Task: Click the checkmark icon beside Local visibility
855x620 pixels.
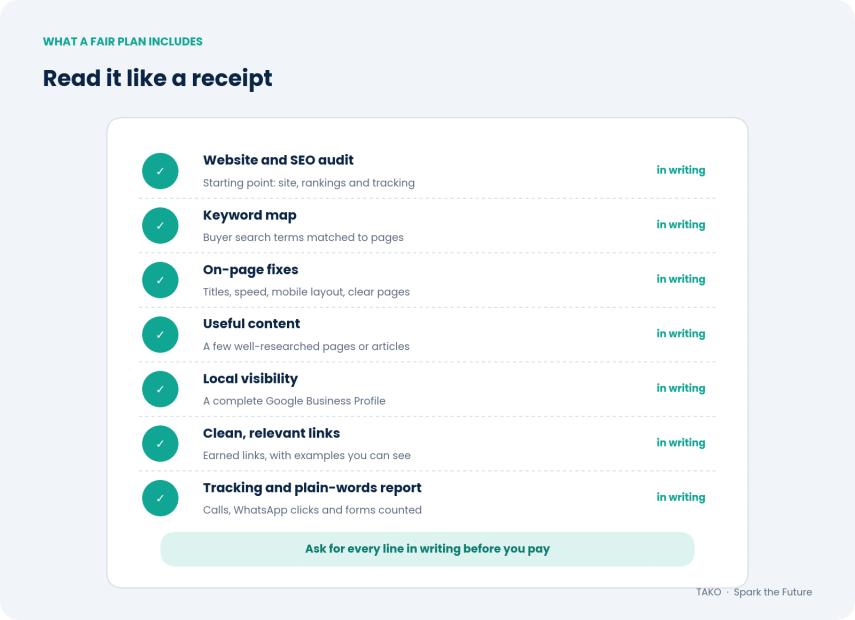Action: [x=160, y=389]
